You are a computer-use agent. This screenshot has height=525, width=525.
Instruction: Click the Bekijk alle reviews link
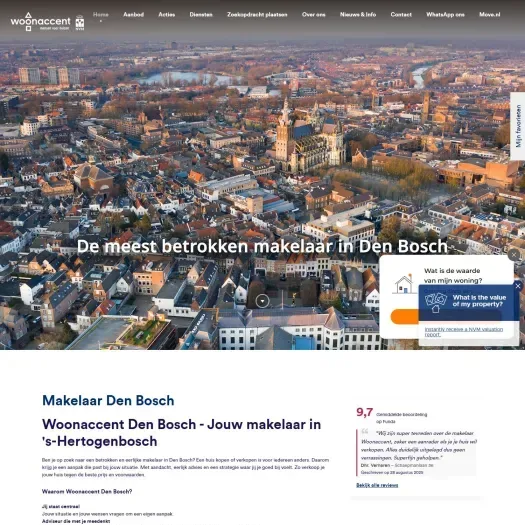(x=377, y=485)
